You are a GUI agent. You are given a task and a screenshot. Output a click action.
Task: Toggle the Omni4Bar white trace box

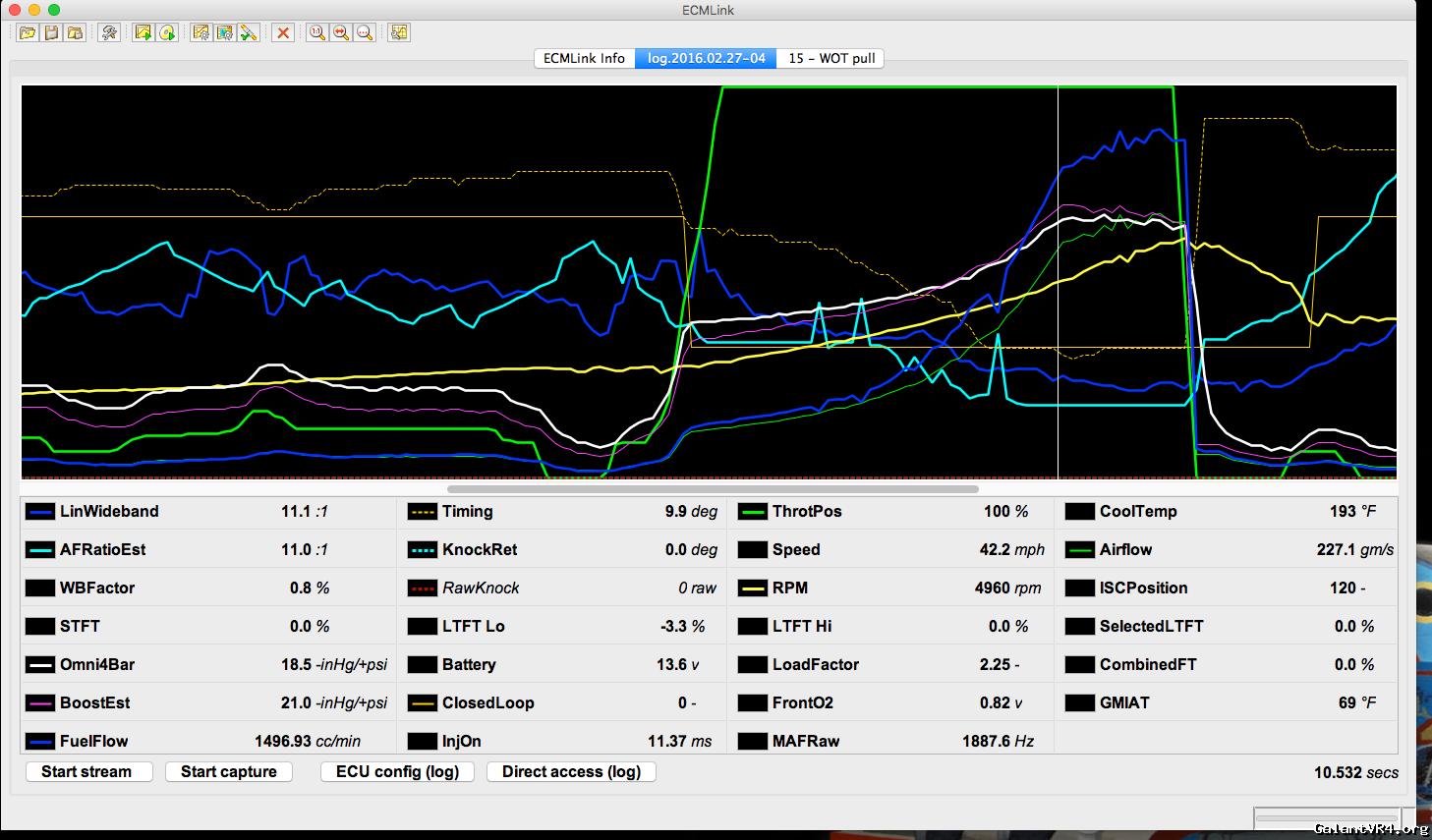[40, 665]
